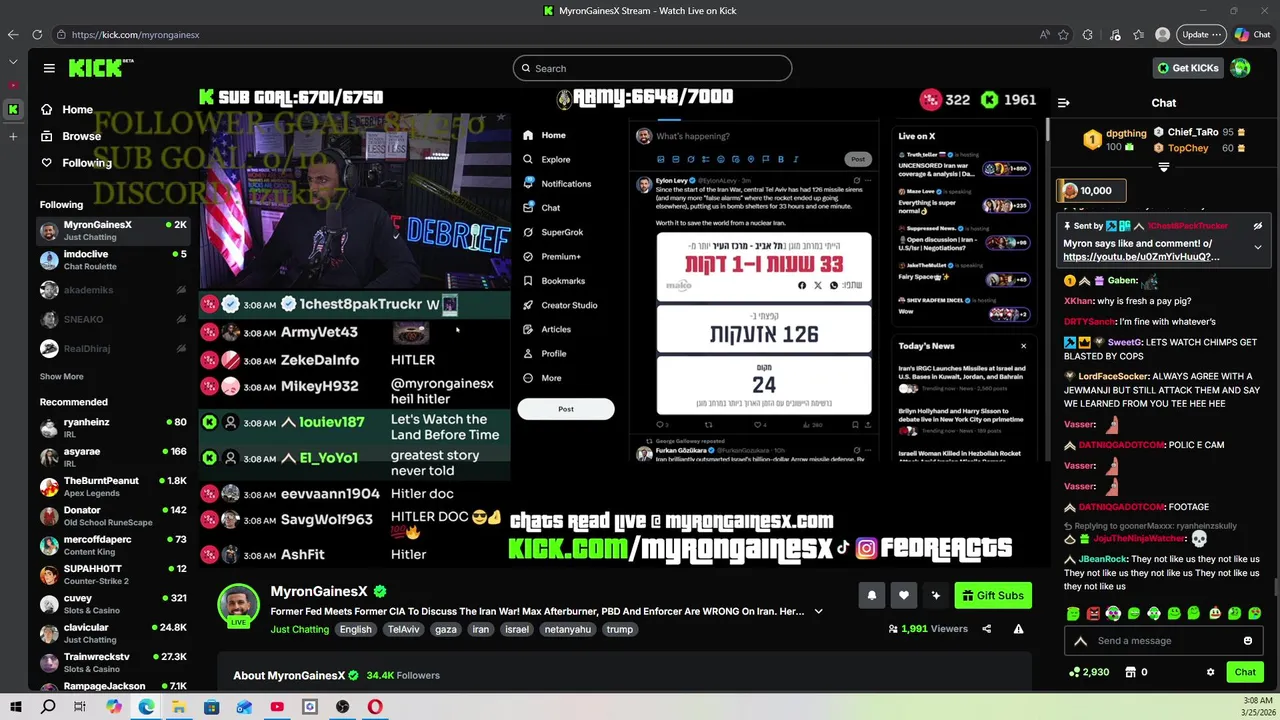Open Following in Kick sidebar
Screen dimensions: 1280x720
(x=76, y=163)
